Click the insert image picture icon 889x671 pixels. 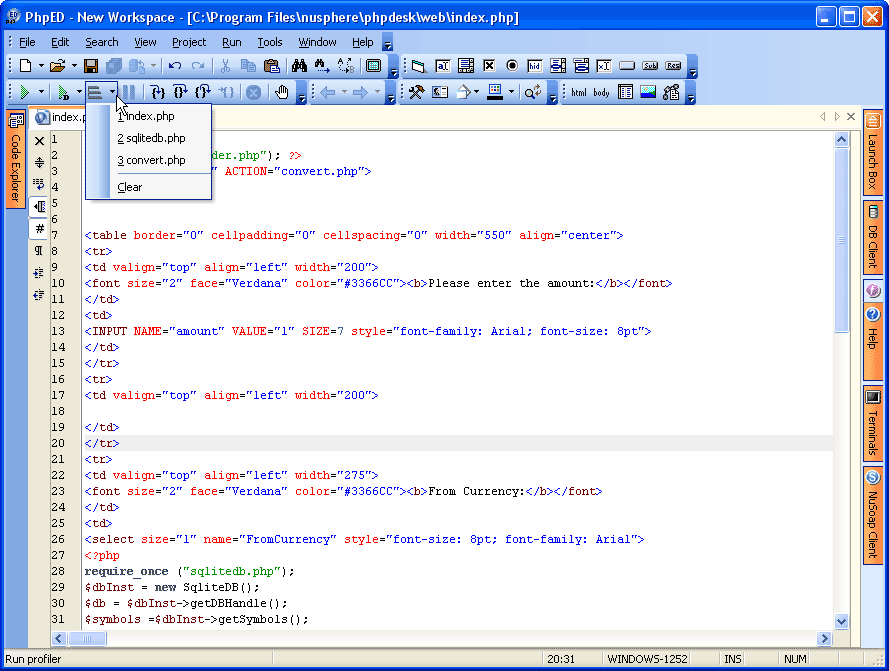coord(648,92)
